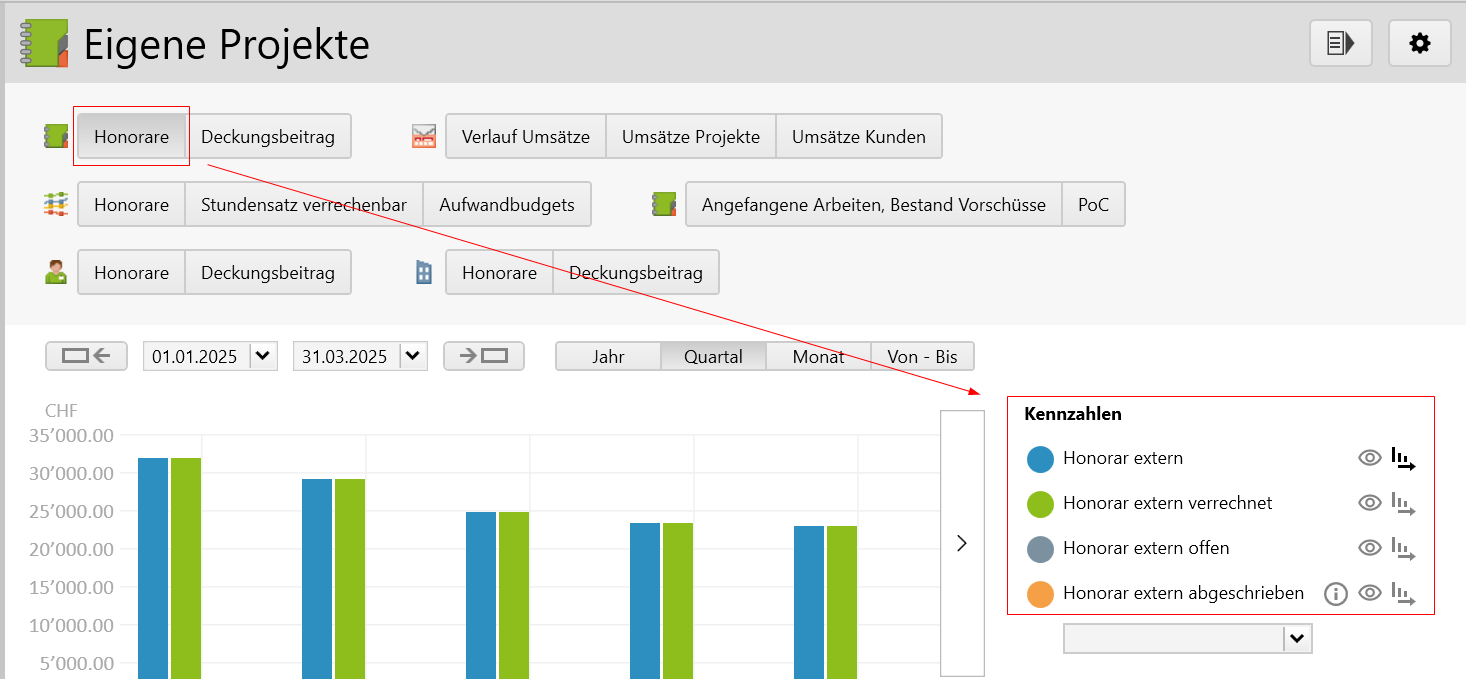Expand the empty dropdown below Kennzahlen
Image resolution: width=1467 pixels, height=679 pixels.
[x=1298, y=639]
